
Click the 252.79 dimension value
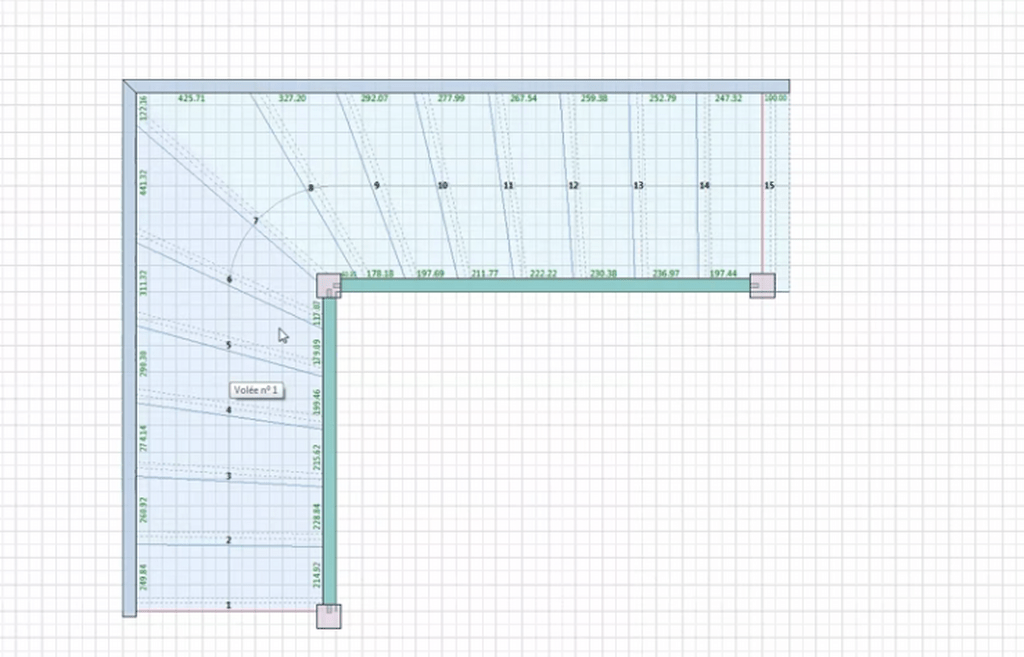pyautogui.click(x=663, y=99)
